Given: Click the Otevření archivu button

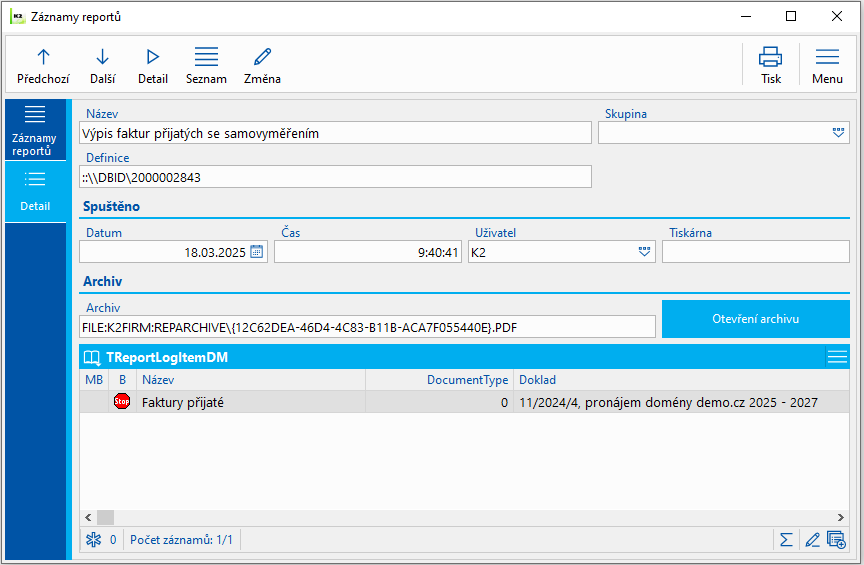Looking at the screenshot, I should [755, 319].
